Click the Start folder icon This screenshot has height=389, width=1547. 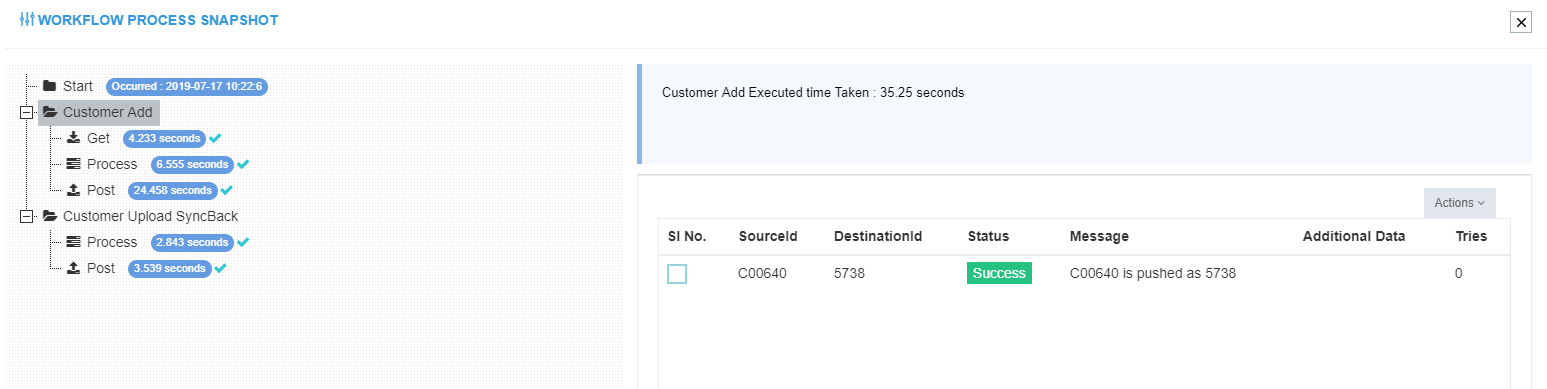(49, 86)
